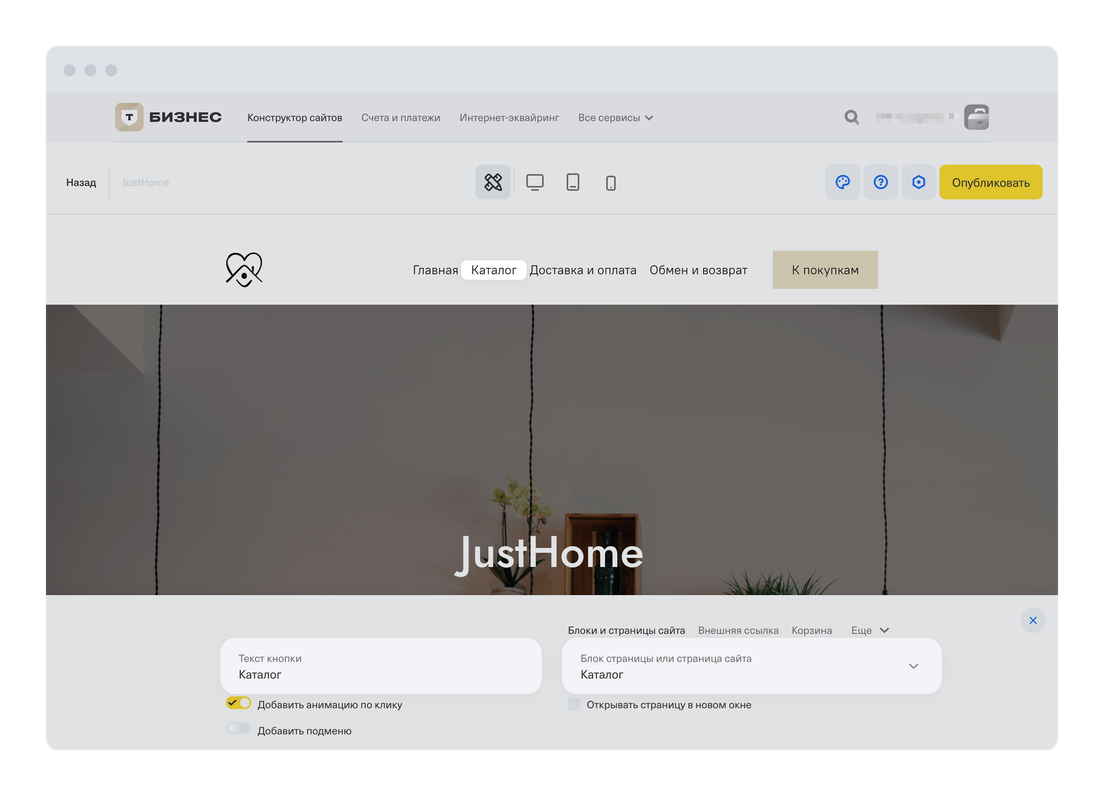Image resolution: width=1104 pixels, height=796 pixels.
Task: Close the button settings panel
Action: (x=1033, y=620)
